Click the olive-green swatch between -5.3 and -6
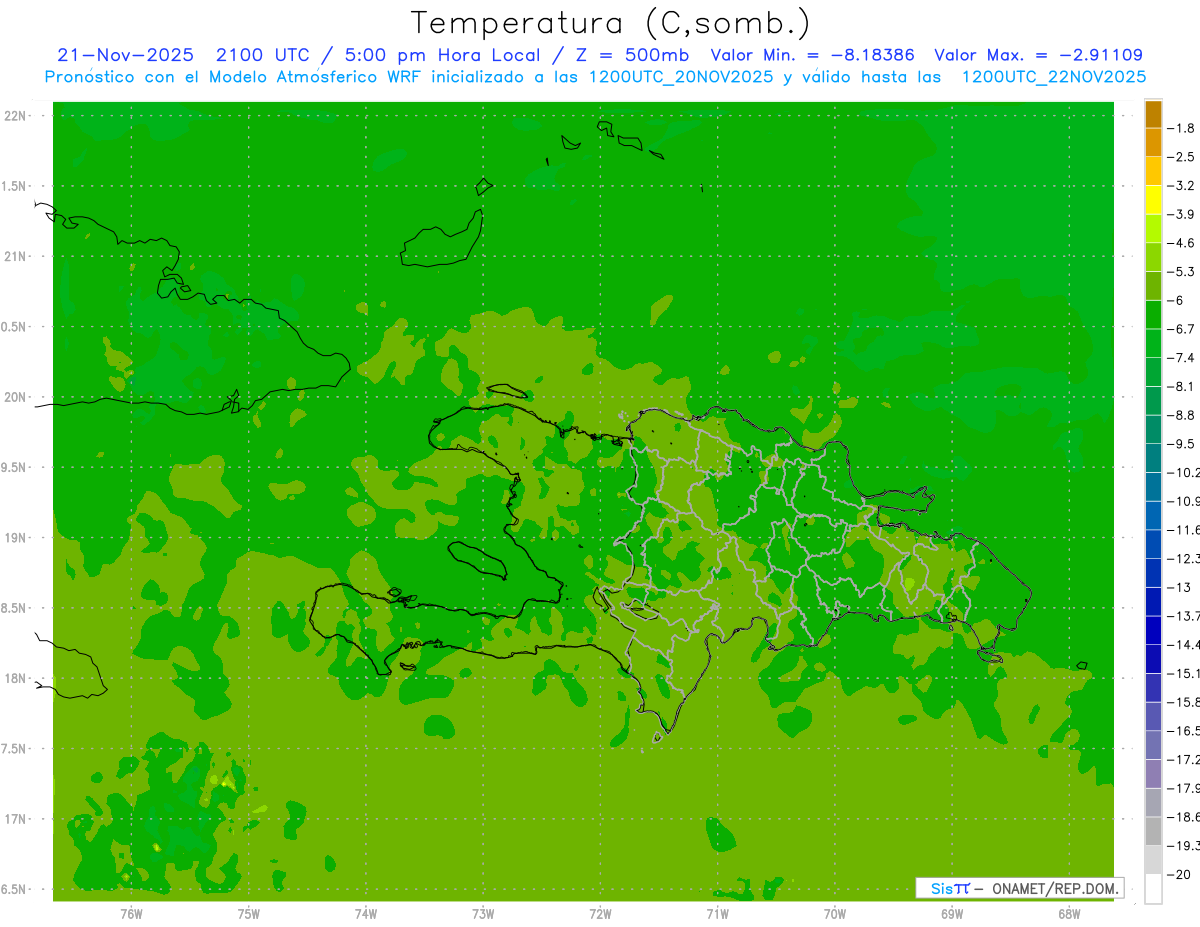The width and height of the screenshot is (1200, 927). click(x=1153, y=286)
